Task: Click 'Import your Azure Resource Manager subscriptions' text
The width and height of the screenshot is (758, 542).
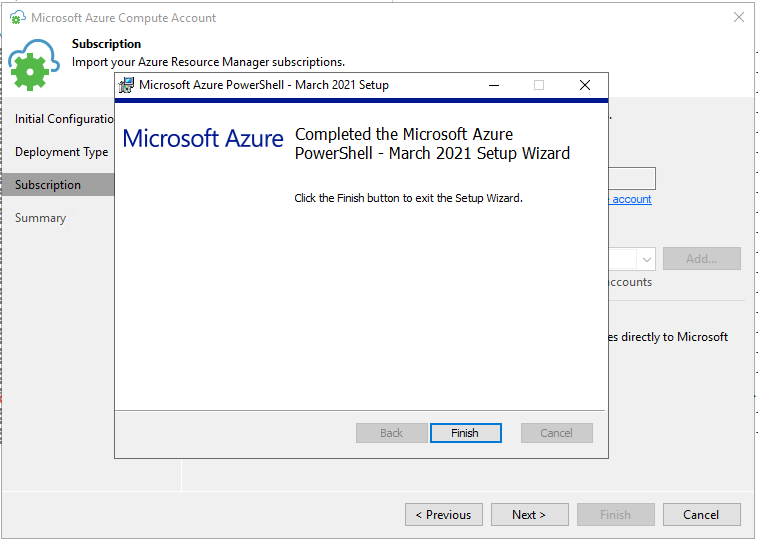Action: coord(208,62)
